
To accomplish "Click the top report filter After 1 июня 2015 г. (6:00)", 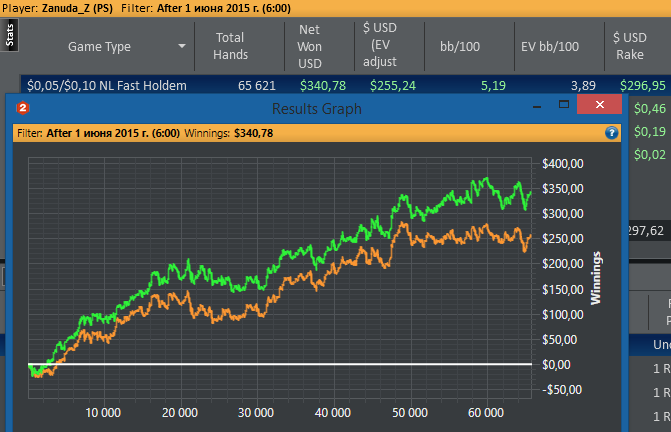I will 224,8.
